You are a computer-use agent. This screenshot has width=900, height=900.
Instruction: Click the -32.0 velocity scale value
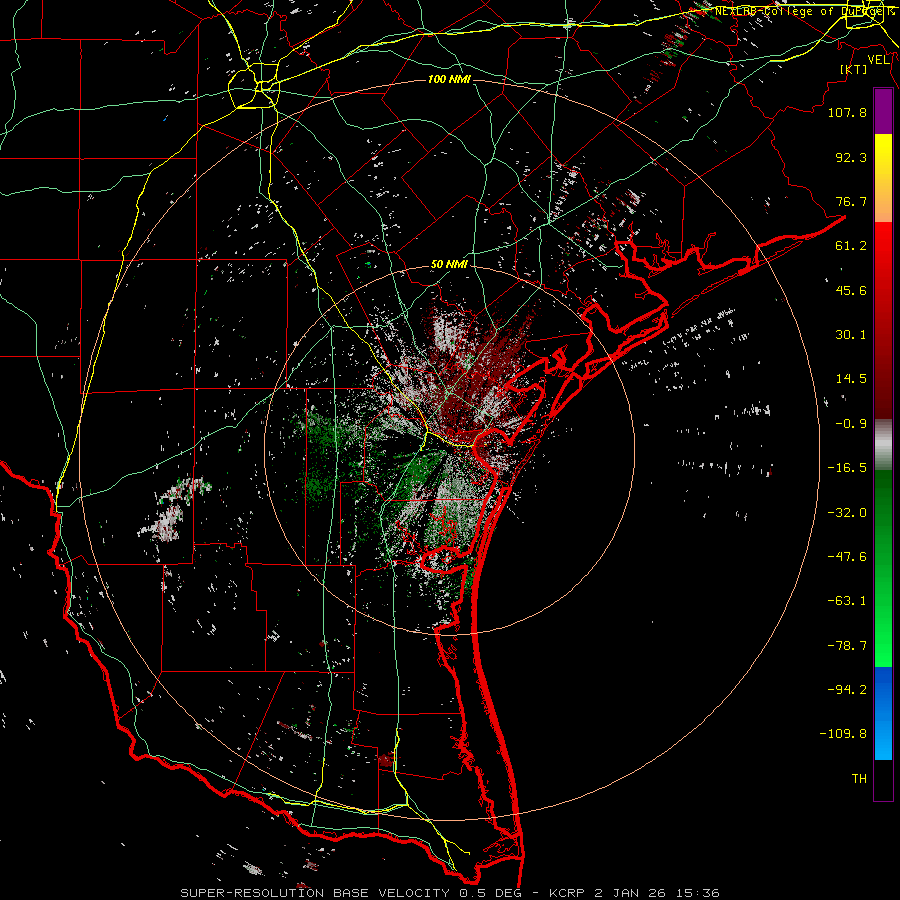847,513
